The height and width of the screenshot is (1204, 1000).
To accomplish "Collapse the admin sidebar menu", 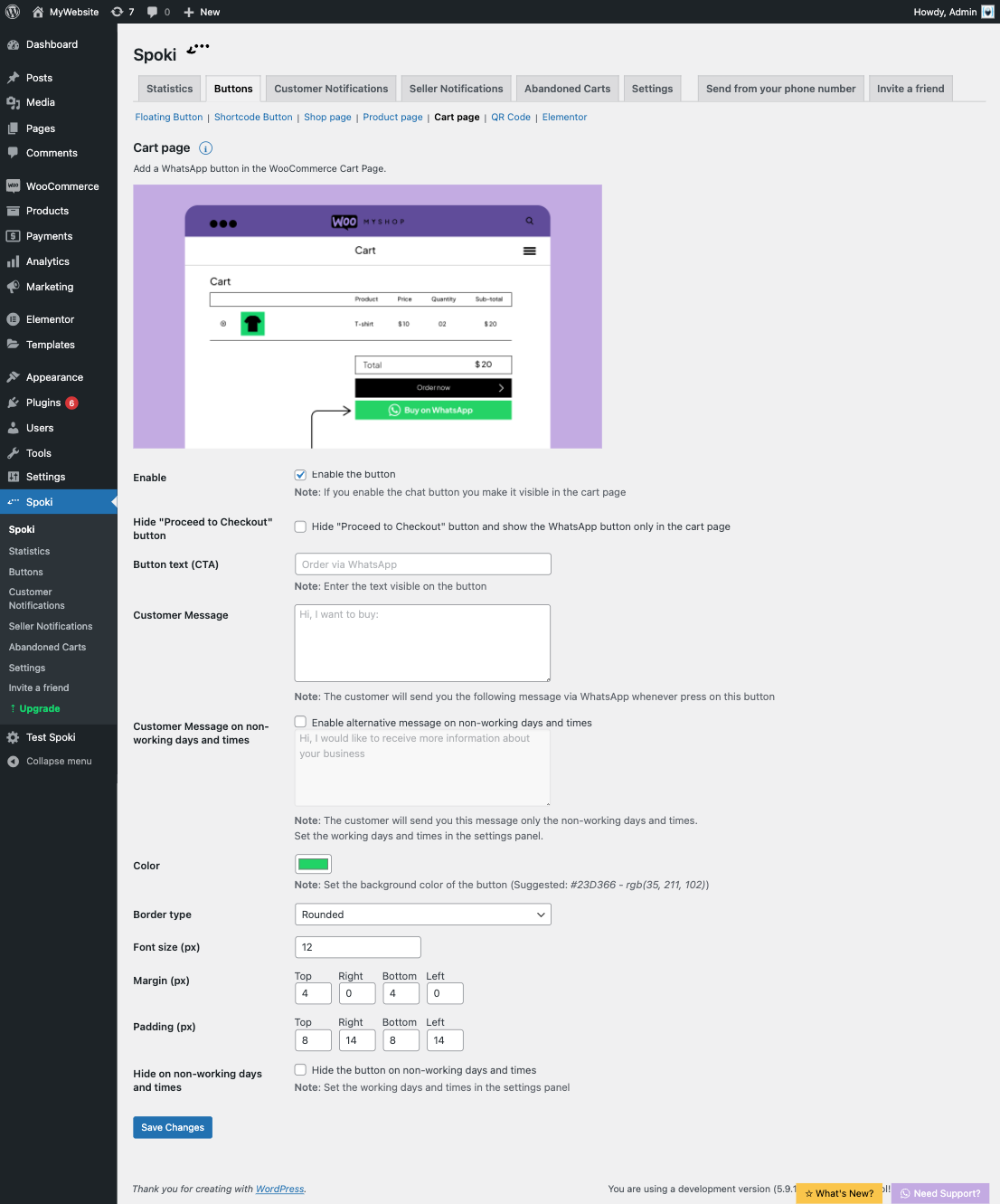I will [59, 761].
